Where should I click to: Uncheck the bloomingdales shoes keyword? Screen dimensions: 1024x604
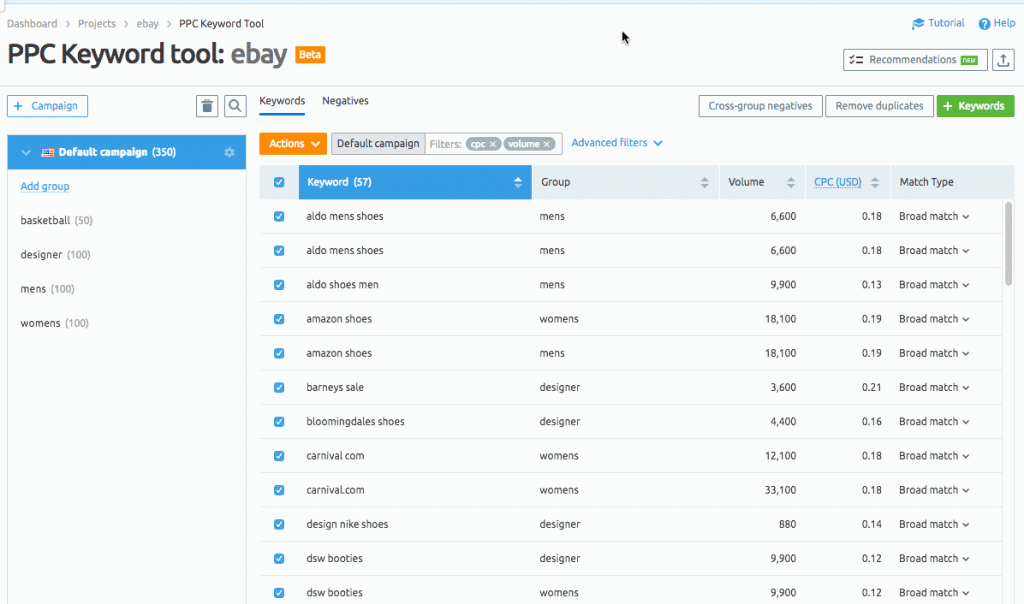(279, 421)
